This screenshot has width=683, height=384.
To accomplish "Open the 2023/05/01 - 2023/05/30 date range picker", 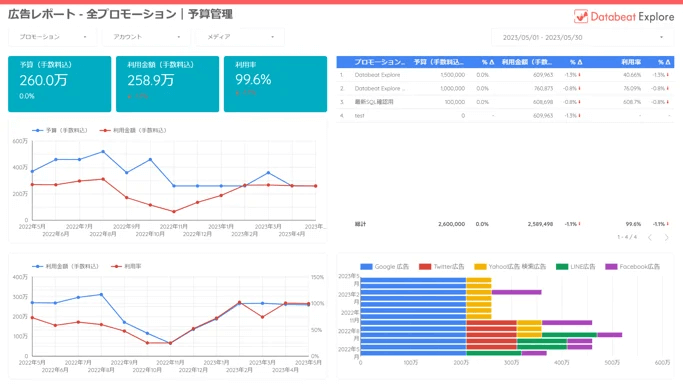I will coord(582,37).
